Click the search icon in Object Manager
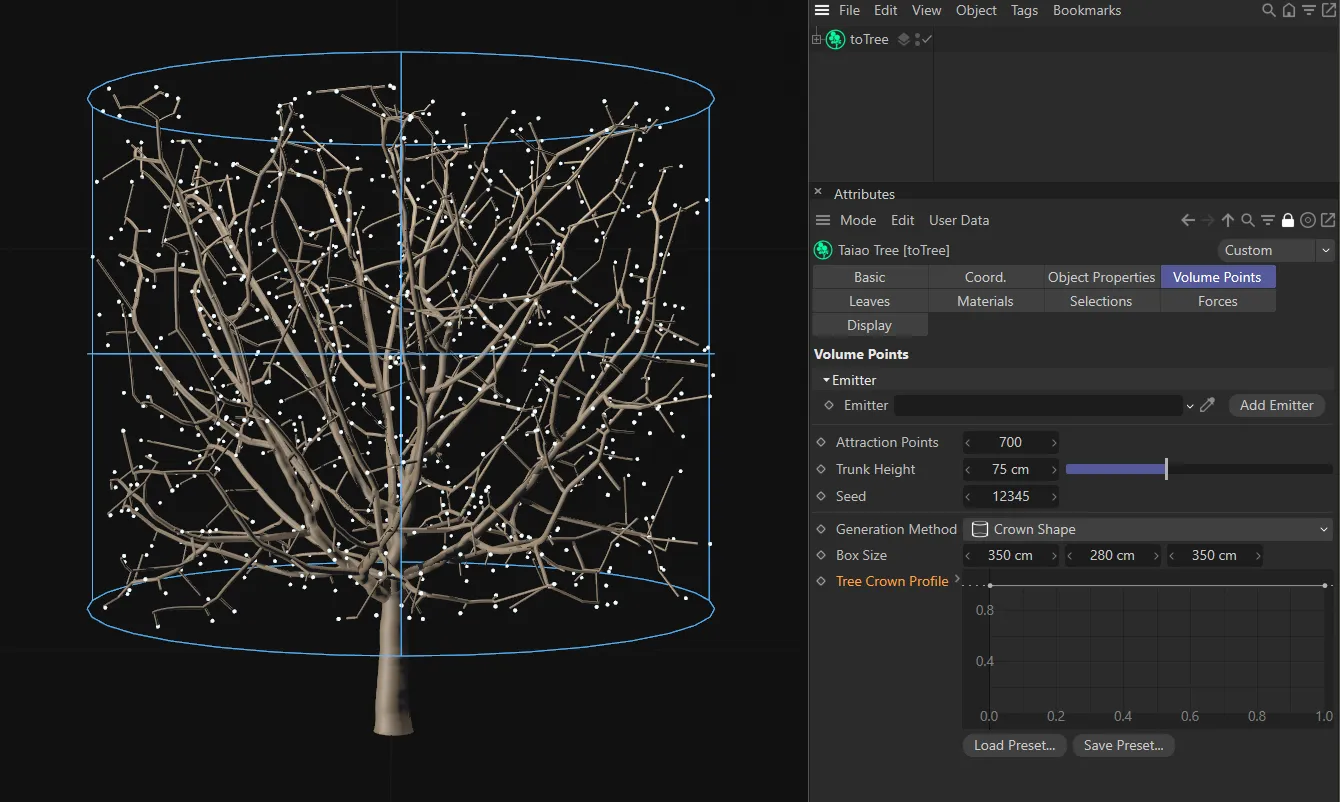 1268,11
